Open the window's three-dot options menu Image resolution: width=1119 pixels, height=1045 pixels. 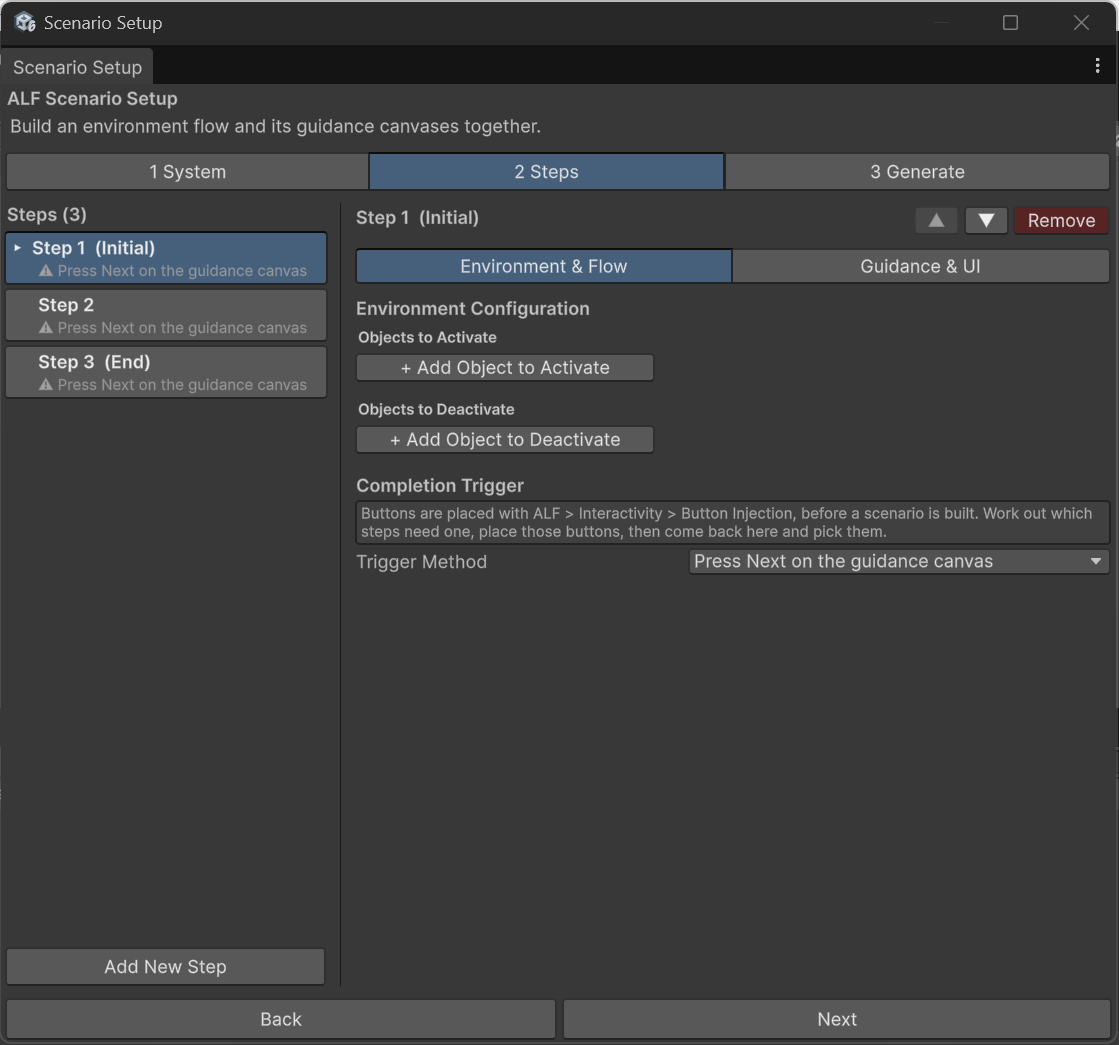click(1097, 66)
